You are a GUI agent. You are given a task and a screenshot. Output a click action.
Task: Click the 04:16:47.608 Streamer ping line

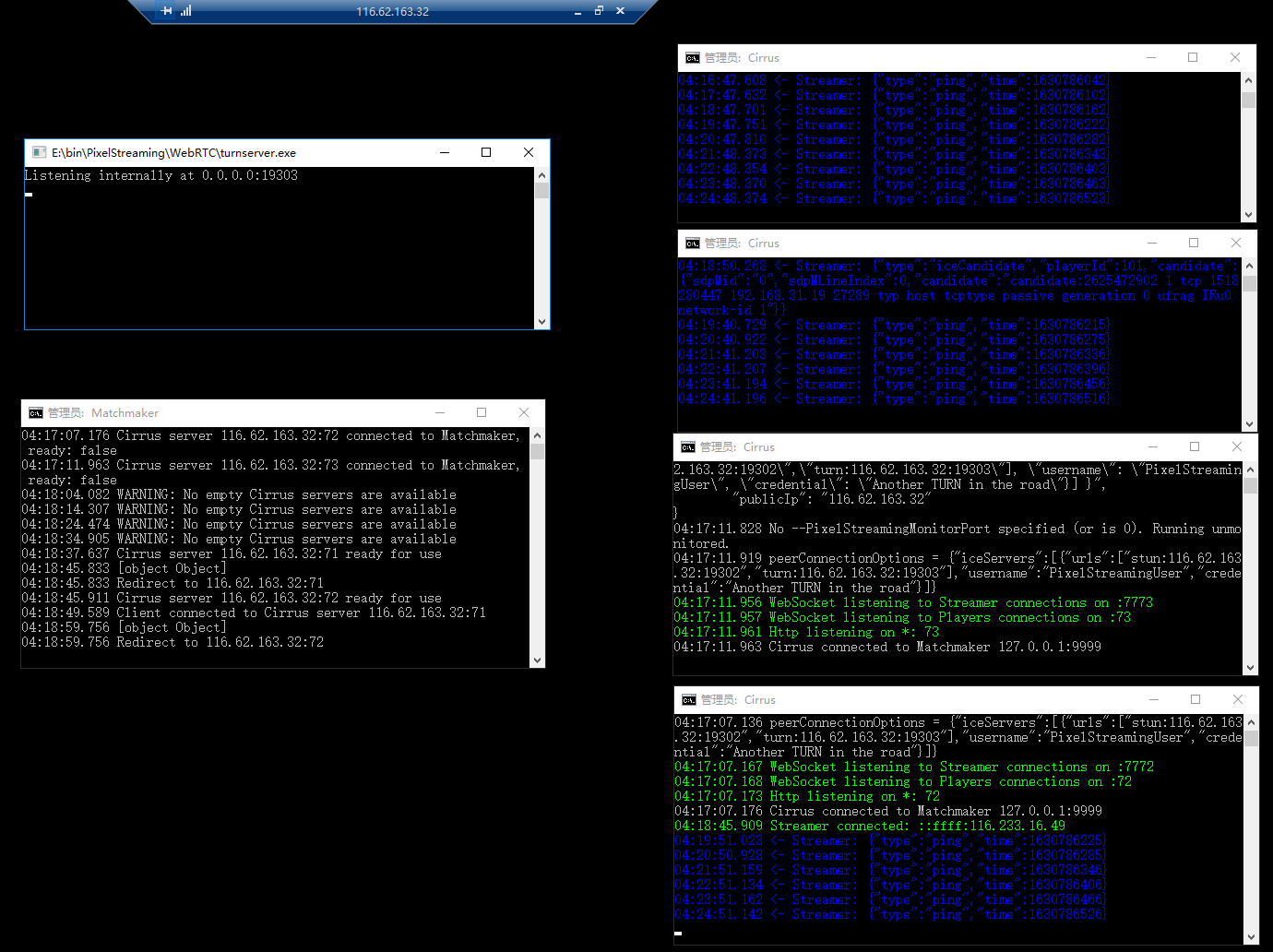pyautogui.click(x=895, y=80)
